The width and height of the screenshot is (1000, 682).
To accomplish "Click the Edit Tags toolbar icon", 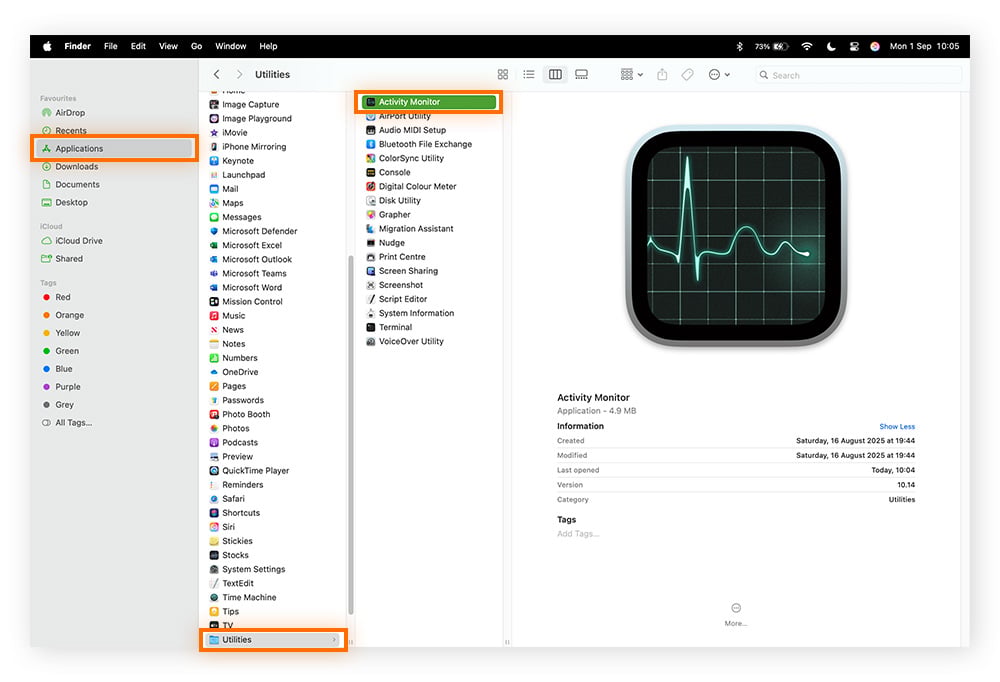I will 687,75.
